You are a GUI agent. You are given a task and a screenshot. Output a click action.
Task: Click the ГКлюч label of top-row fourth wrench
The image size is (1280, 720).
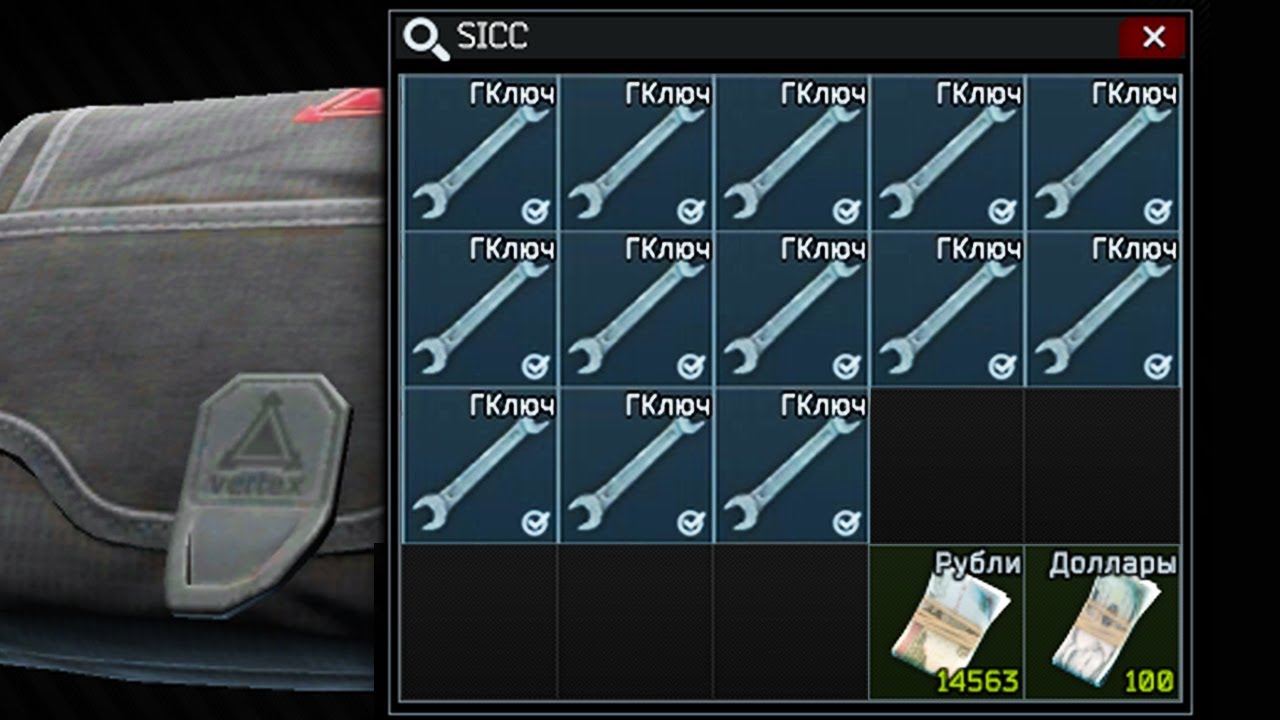(979, 94)
